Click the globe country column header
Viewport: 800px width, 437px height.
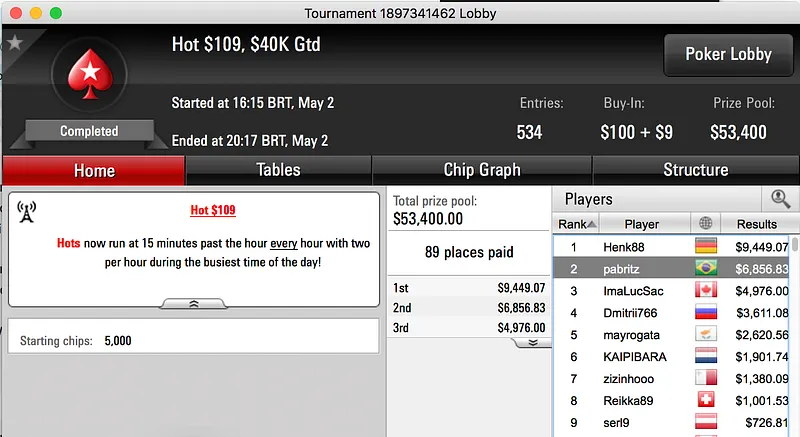click(707, 224)
